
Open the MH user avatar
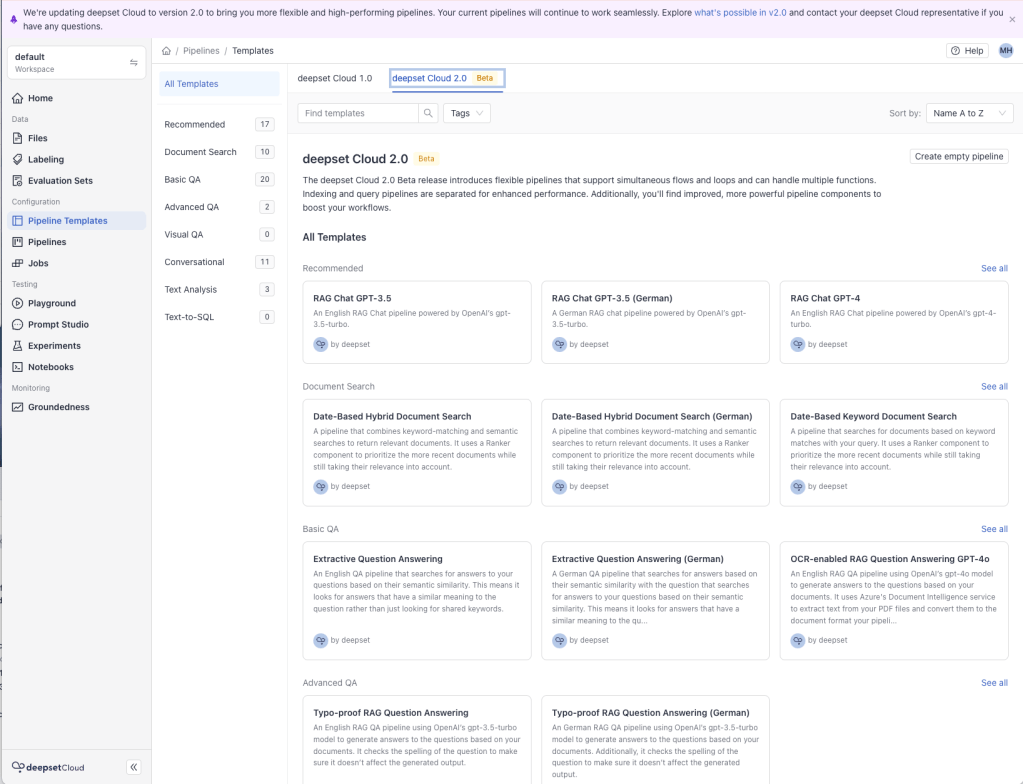pos(1006,50)
